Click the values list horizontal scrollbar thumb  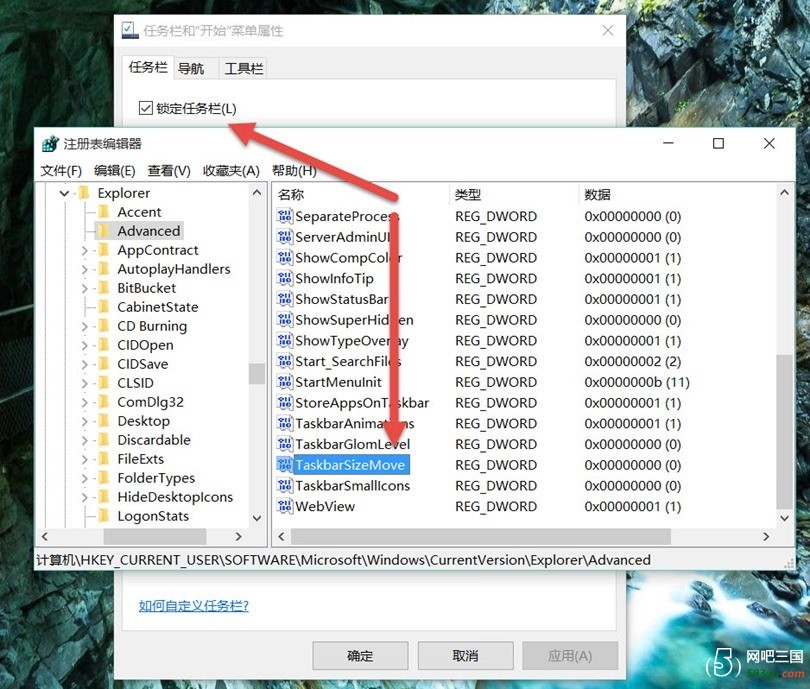[480, 536]
